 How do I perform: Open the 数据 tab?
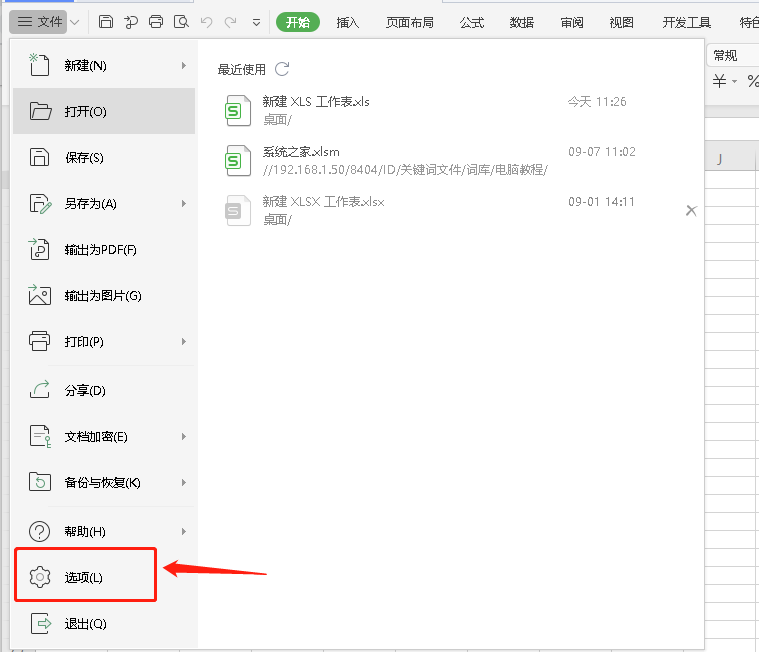coord(522,22)
